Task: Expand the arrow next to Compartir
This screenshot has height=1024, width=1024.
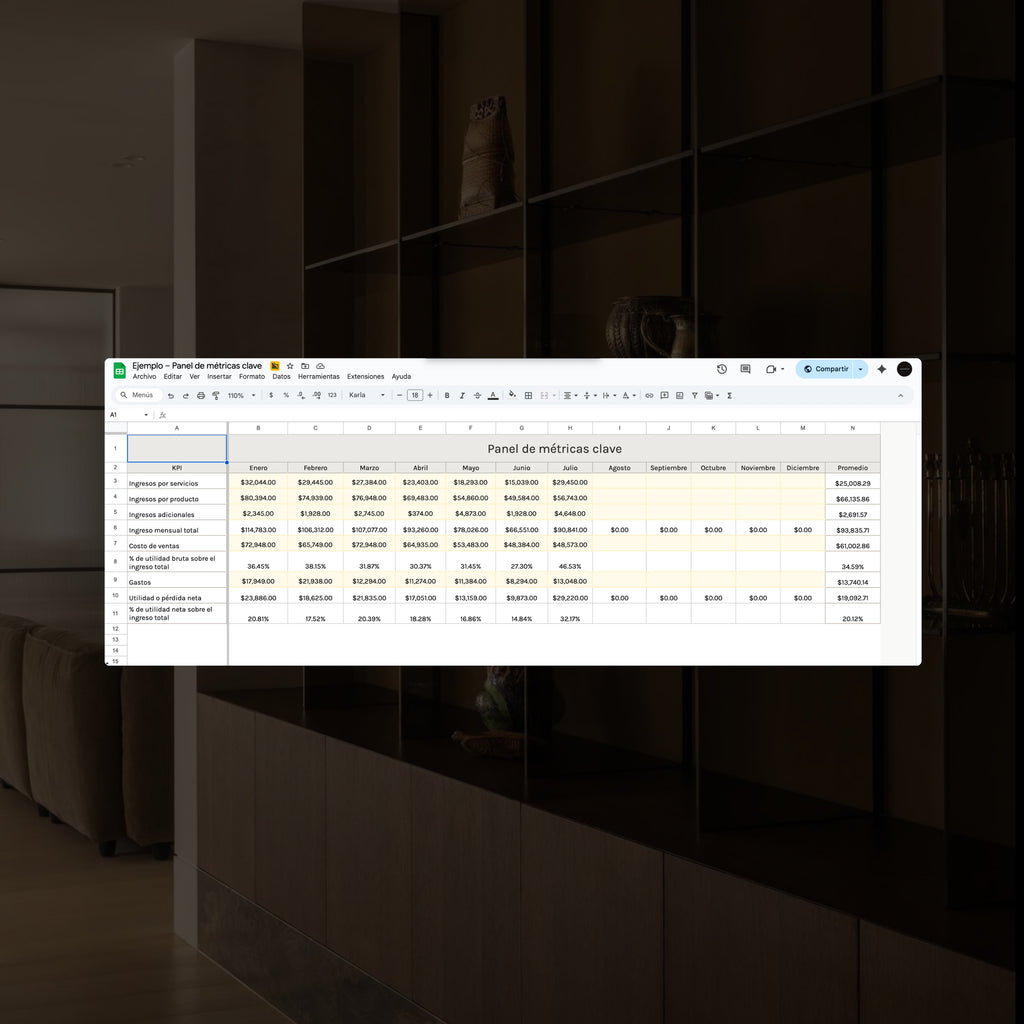Action: pyautogui.click(x=861, y=369)
